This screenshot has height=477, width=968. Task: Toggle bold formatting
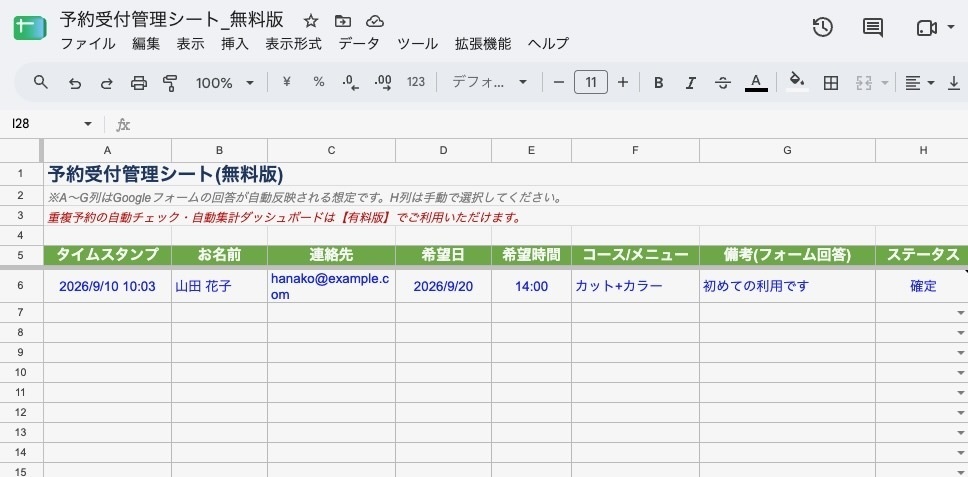pos(659,83)
